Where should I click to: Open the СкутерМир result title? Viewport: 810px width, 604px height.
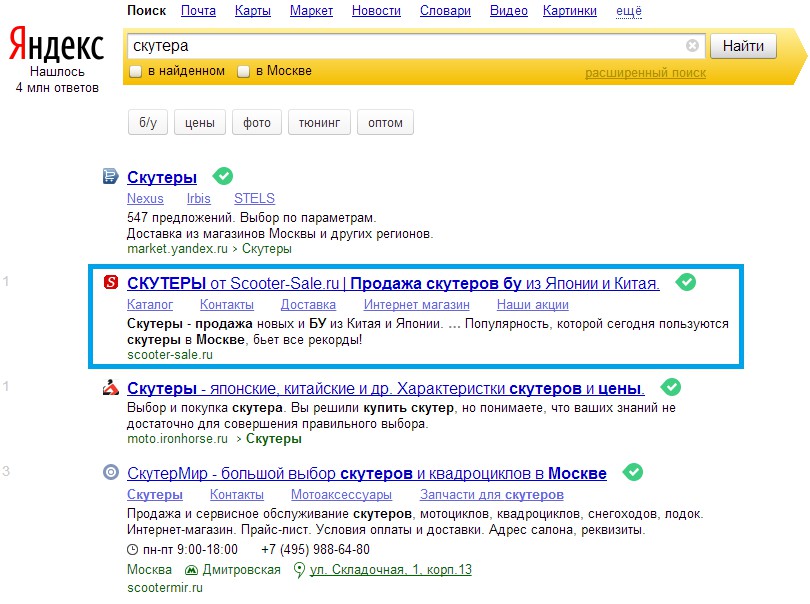click(x=367, y=473)
